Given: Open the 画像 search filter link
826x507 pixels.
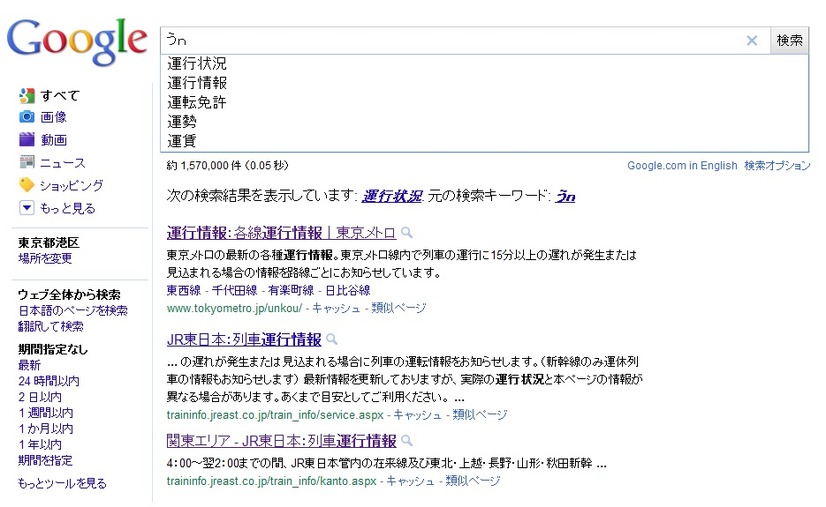Looking at the screenshot, I should pos(53,117).
